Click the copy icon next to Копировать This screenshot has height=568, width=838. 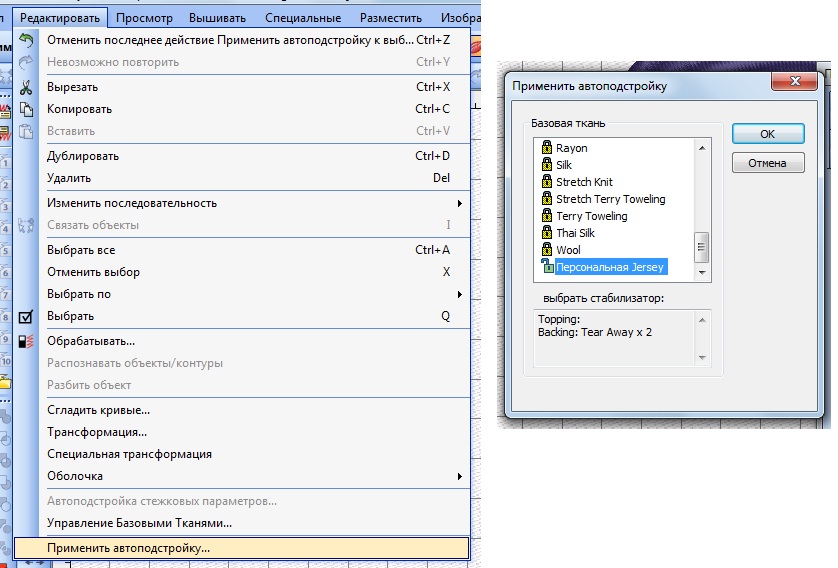[x=26, y=109]
